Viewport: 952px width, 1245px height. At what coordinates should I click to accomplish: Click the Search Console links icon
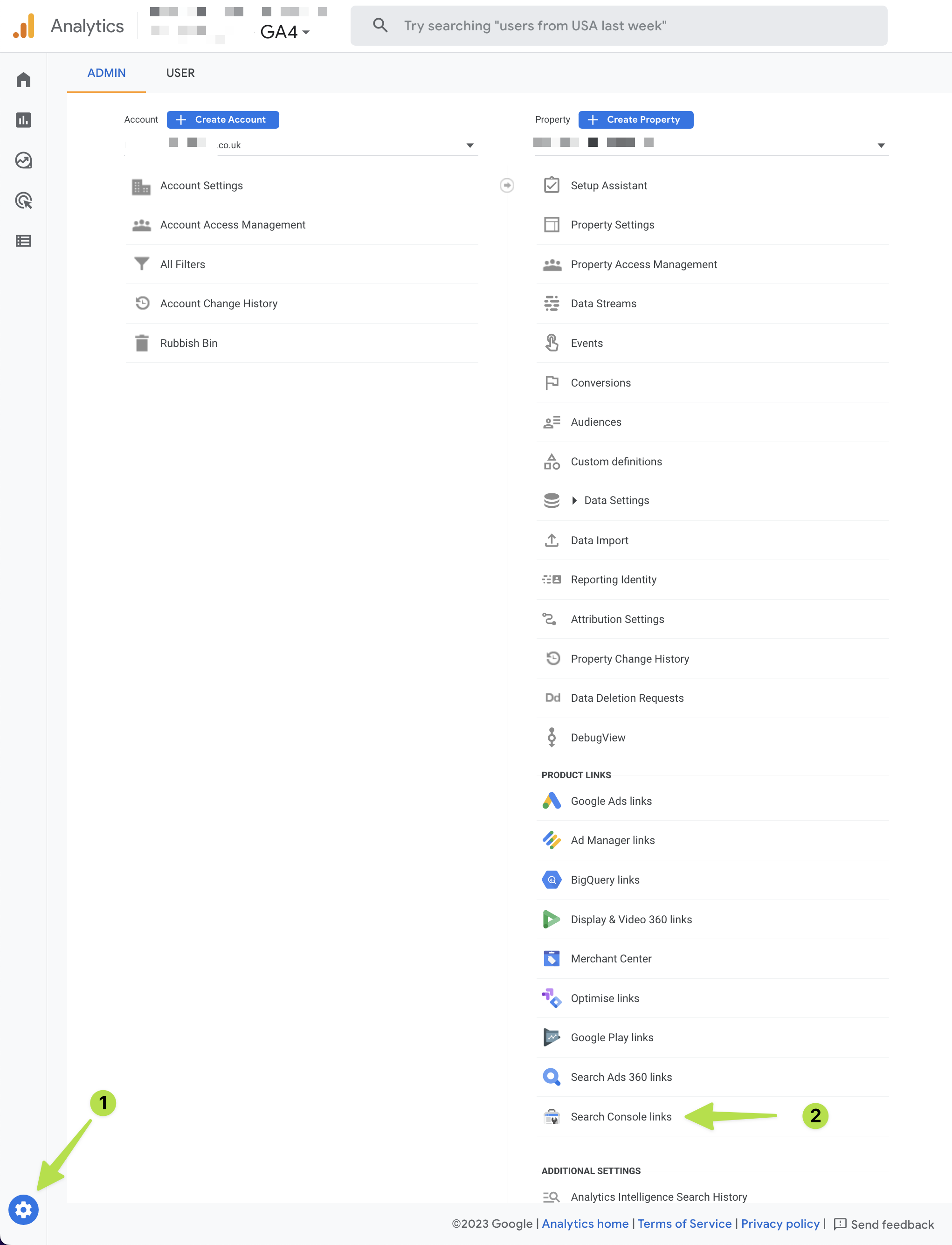pyautogui.click(x=552, y=1116)
